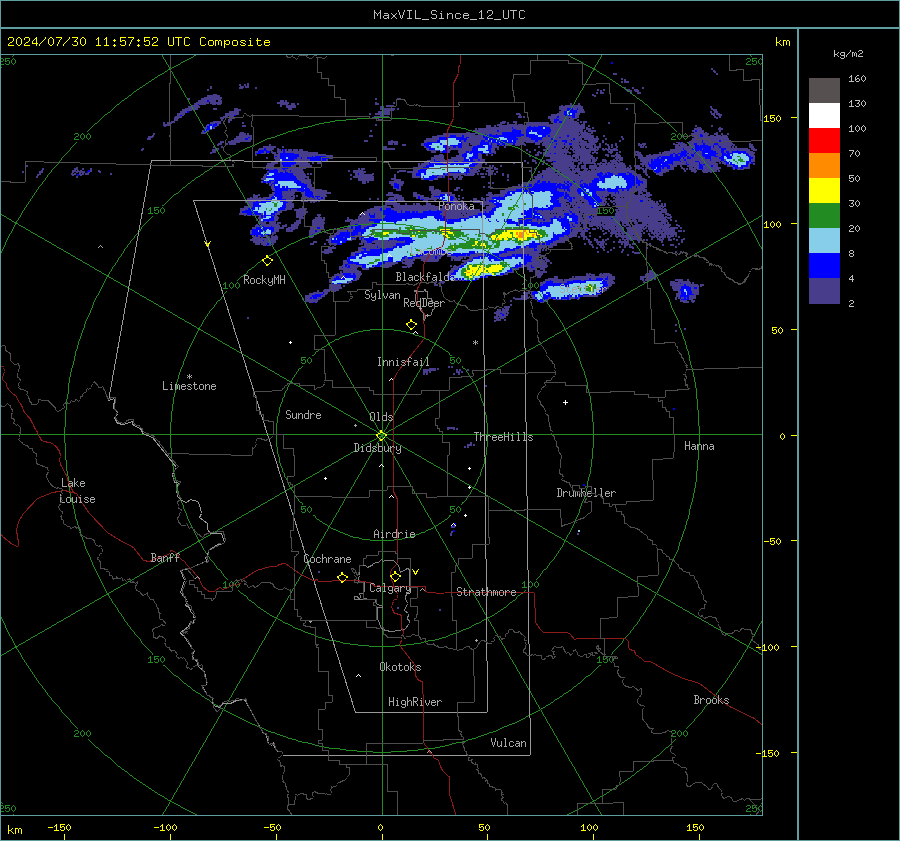This screenshot has width=900, height=841.
Task: Click the ThreeHills town label
Action: tap(503, 437)
